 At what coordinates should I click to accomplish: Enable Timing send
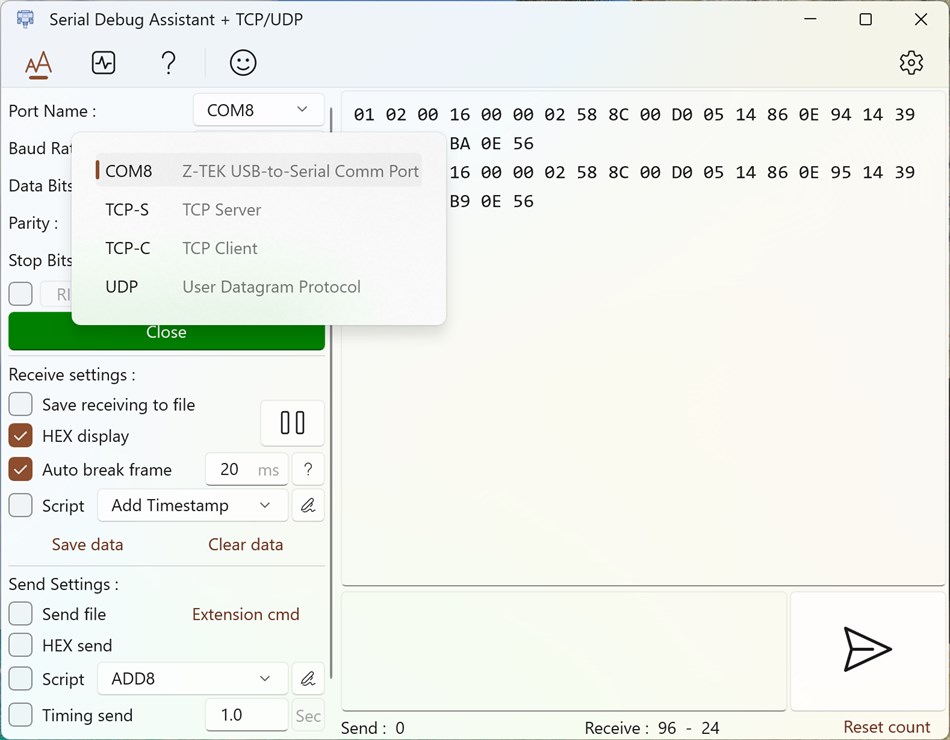[20, 715]
